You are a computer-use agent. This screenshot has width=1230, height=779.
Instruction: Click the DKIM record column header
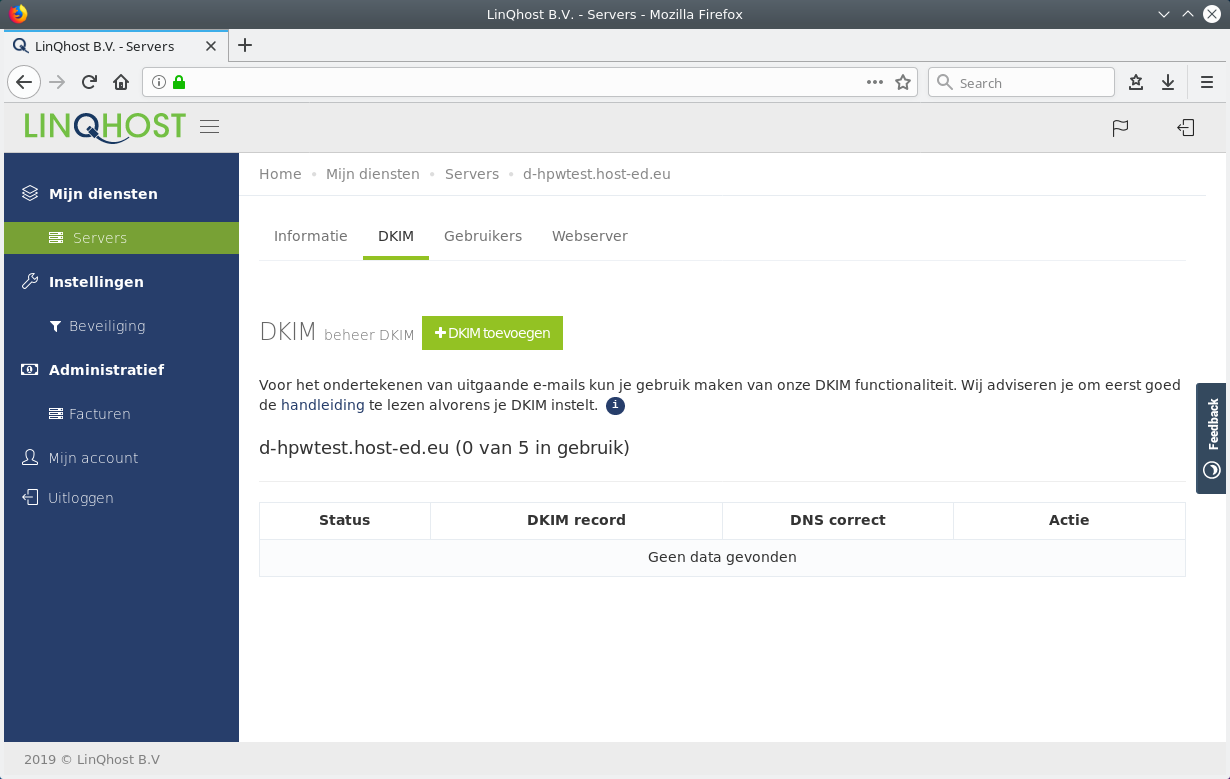coord(576,520)
